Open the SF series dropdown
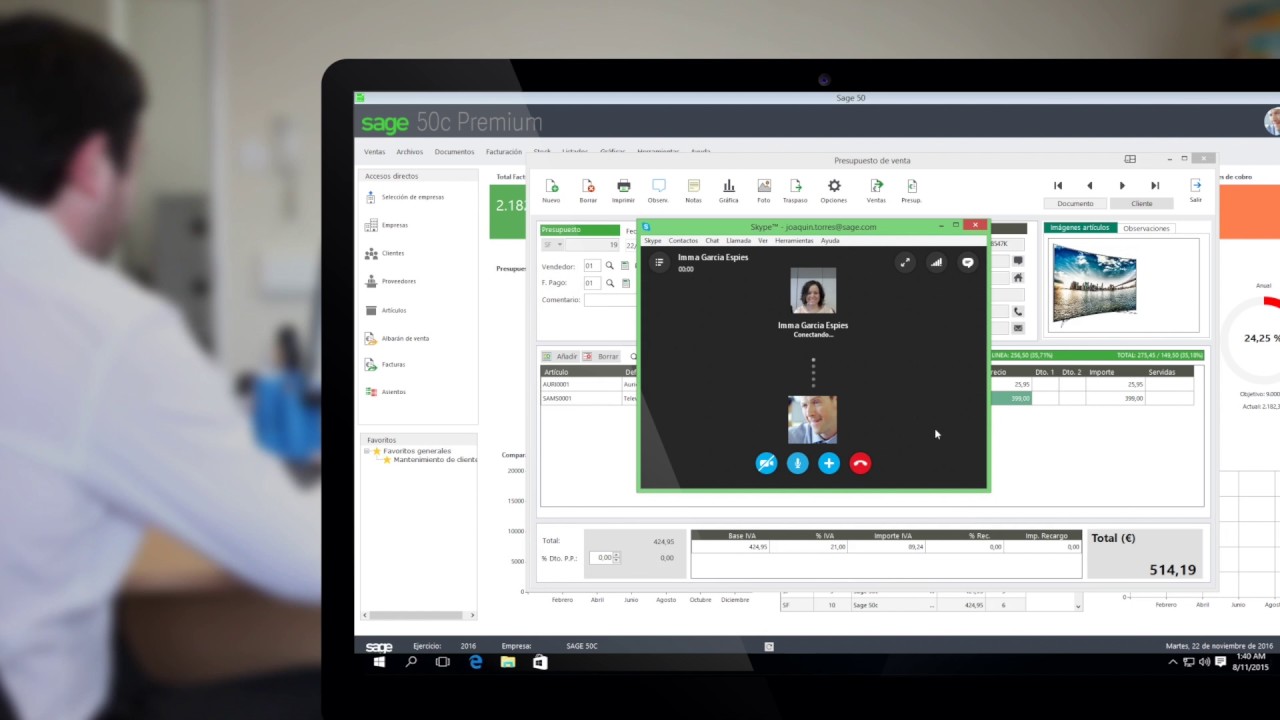 (x=560, y=244)
